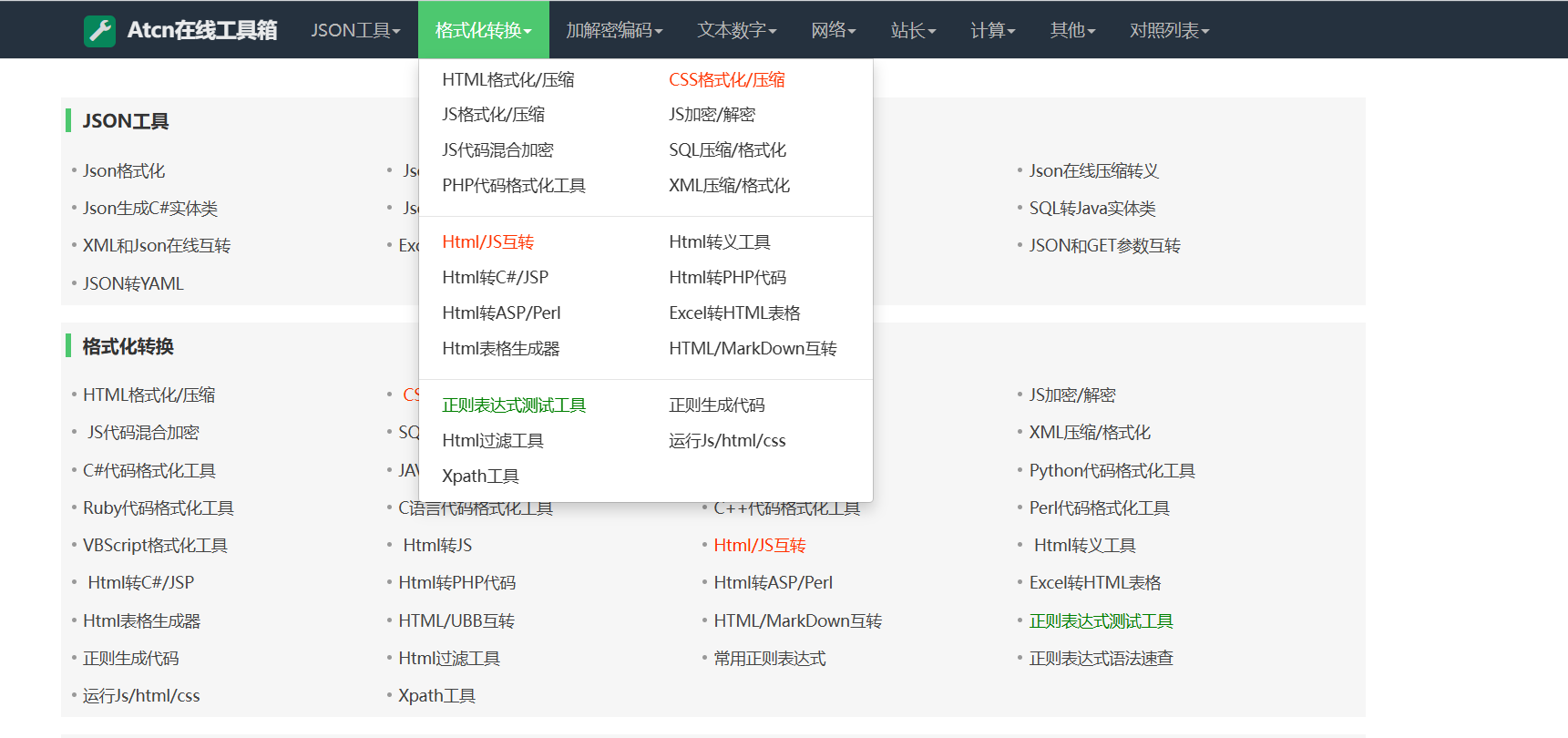Pick PHP代码格式化工具 menu entry
Image resolution: width=1568 pixels, height=738 pixels.
[x=514, y=185]
